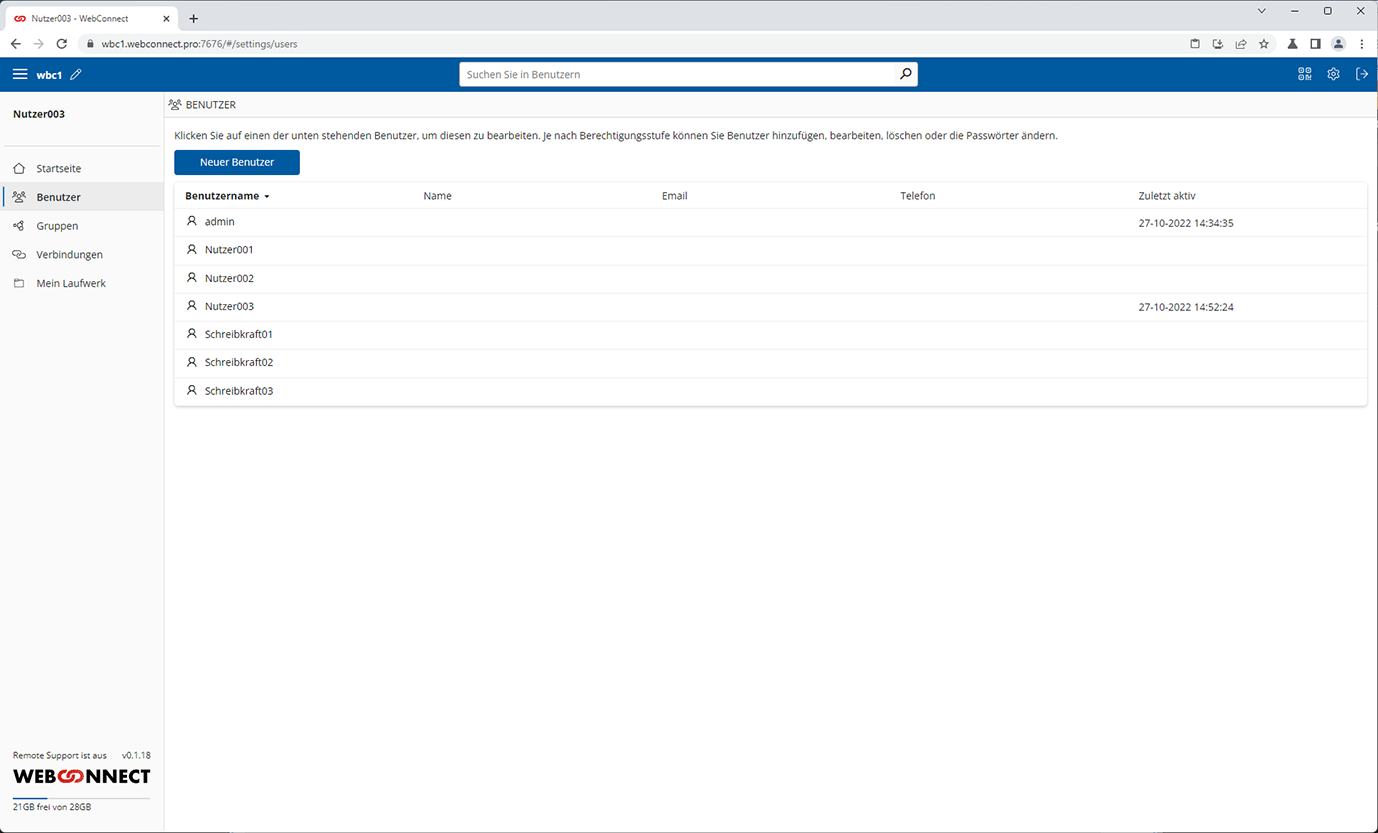This screenshot has height=833, width=1378.
Task: Open the browser tab search chevron
Action: 1262,10
